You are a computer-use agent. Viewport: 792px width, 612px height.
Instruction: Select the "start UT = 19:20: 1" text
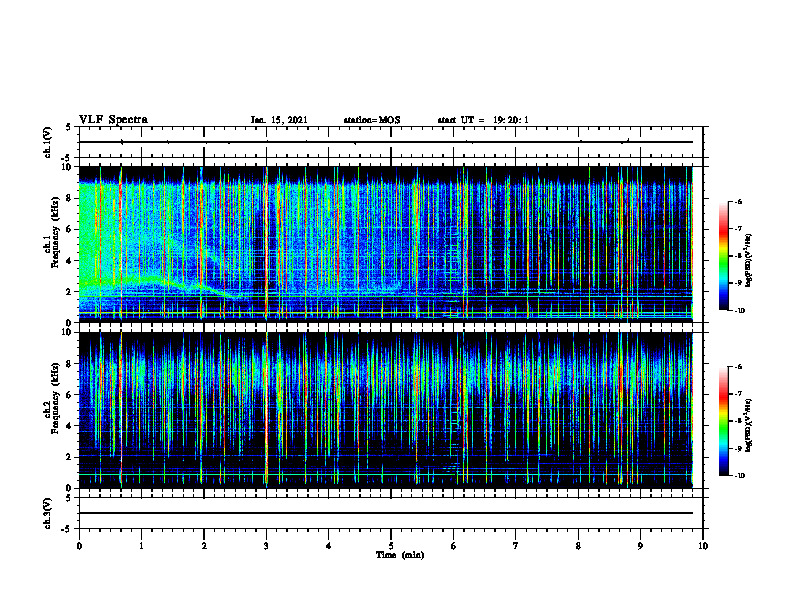click(x=483, y=120)
